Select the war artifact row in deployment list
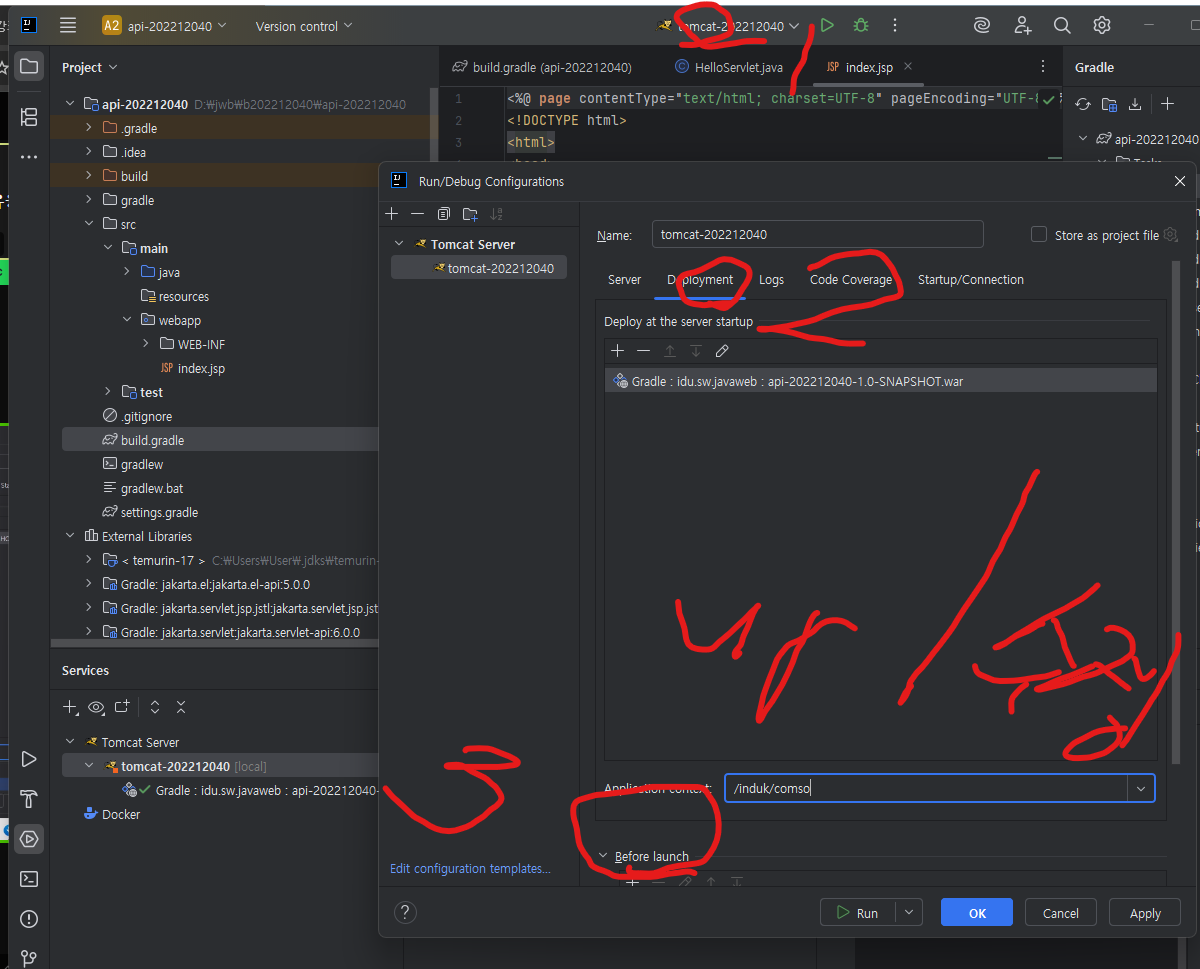 (x=881, y=380)
